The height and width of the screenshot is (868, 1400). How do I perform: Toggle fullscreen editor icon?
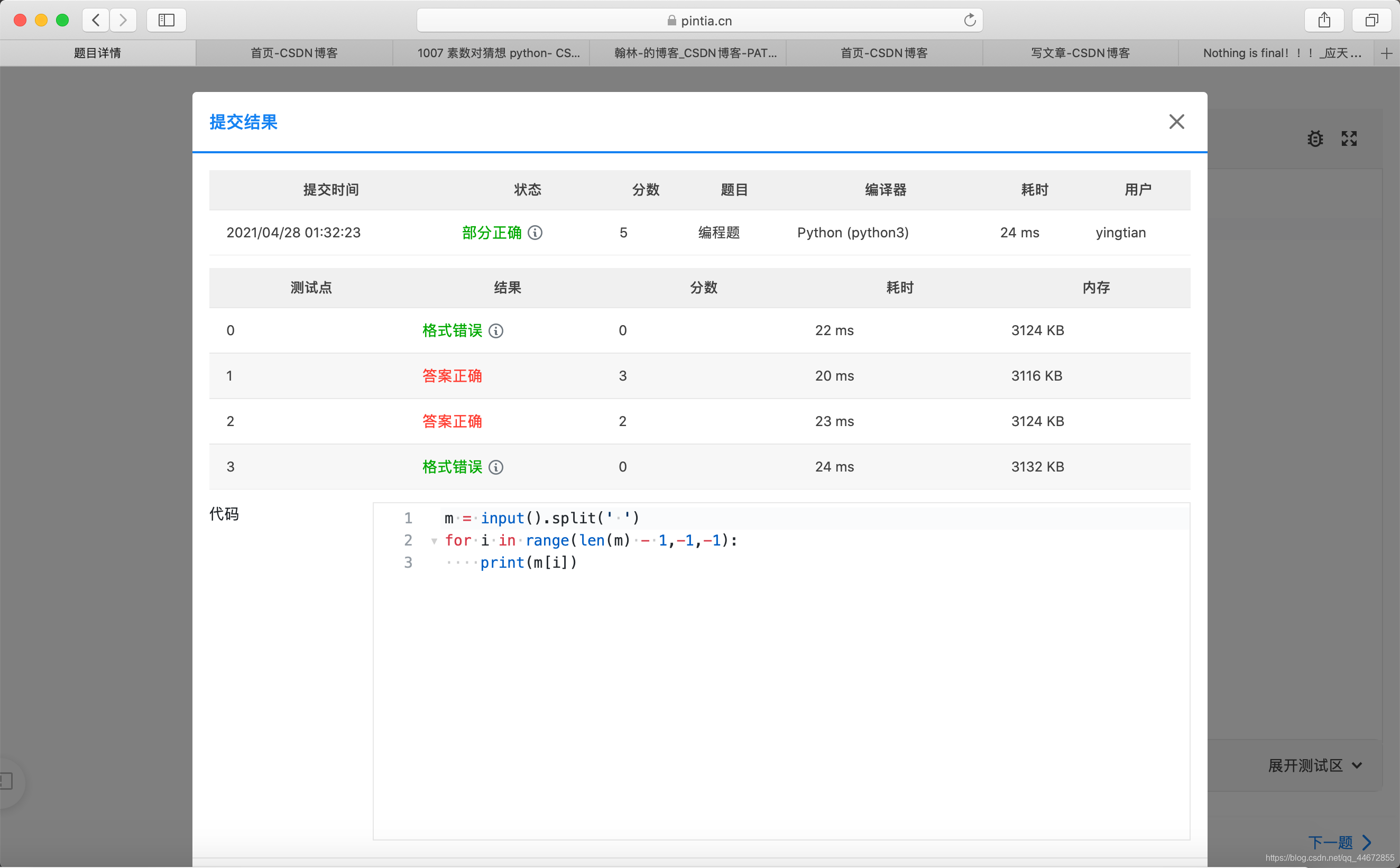1349,138
